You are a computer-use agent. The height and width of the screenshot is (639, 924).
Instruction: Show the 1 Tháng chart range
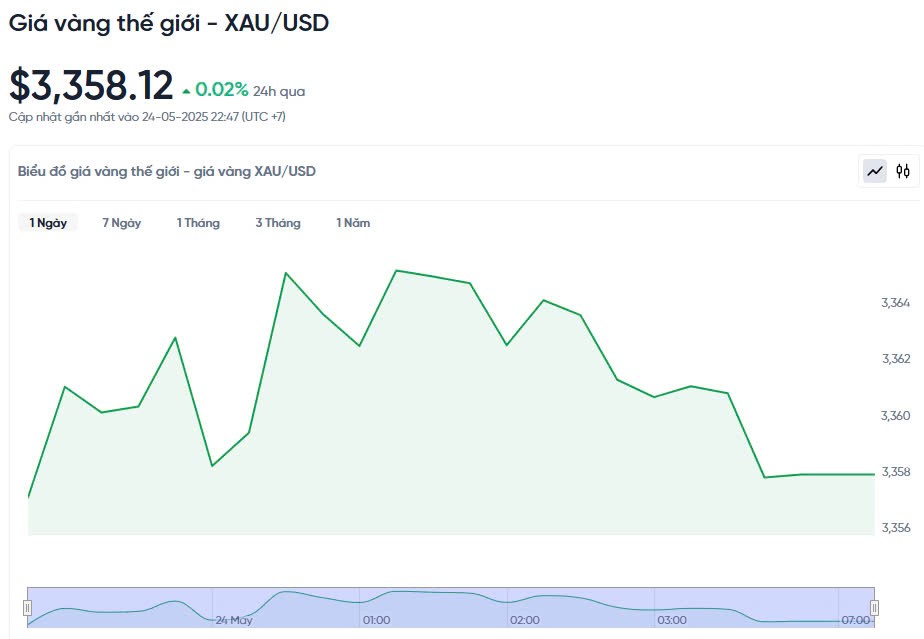(198, 223)
